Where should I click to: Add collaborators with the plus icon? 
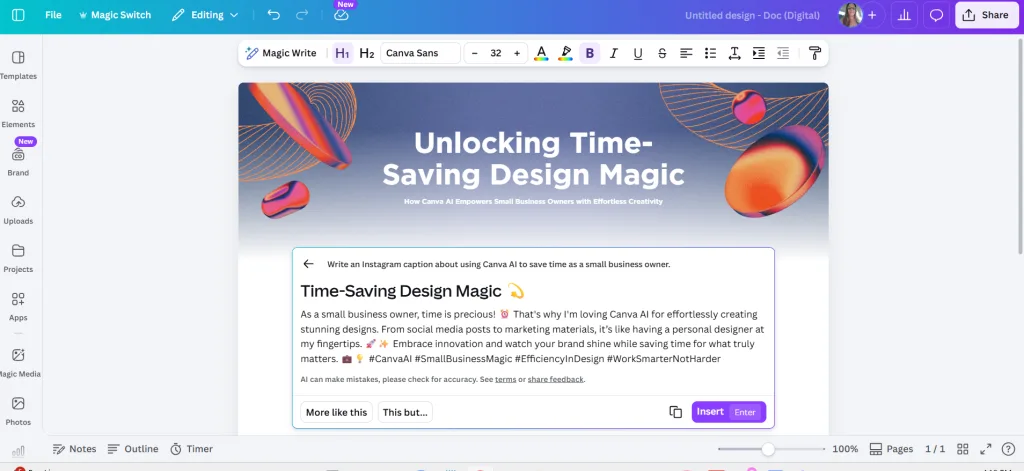872,15
